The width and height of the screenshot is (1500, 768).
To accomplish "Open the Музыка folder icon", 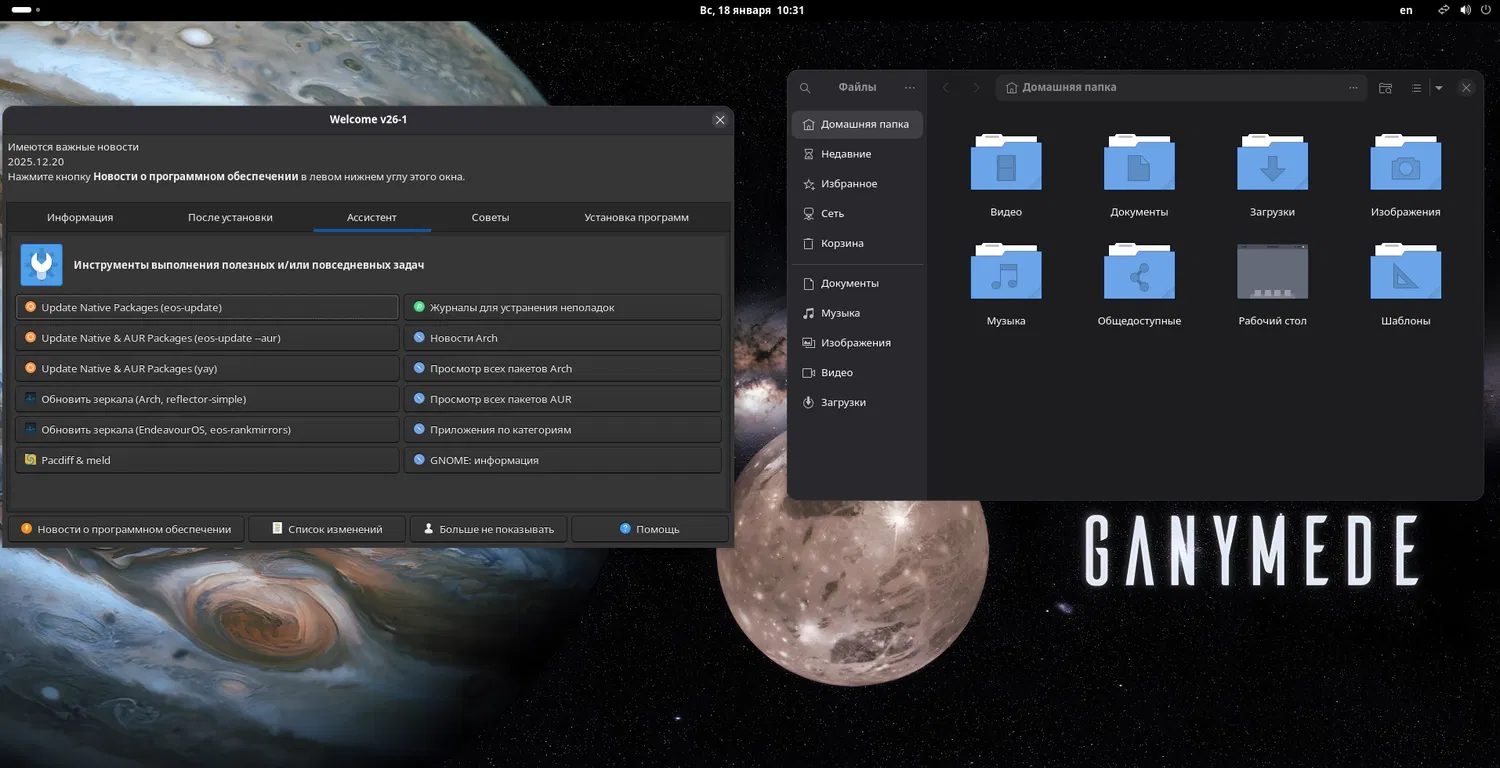I will [x=1006, y=272].
